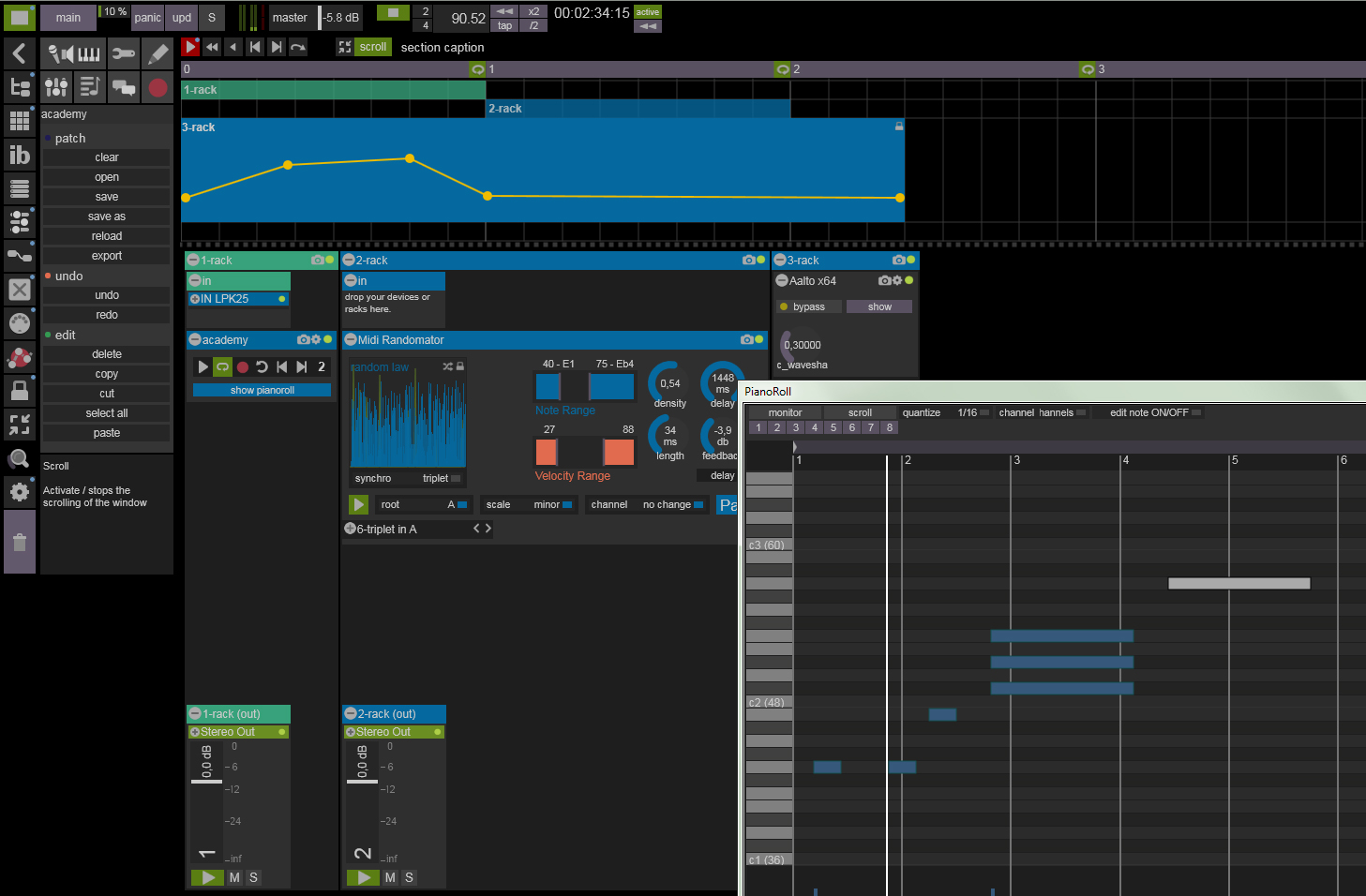Click the trash bin icon in sidebar
Image resolution: width=1366 pixels, height=896 pixels.
(x=20, y=542)
